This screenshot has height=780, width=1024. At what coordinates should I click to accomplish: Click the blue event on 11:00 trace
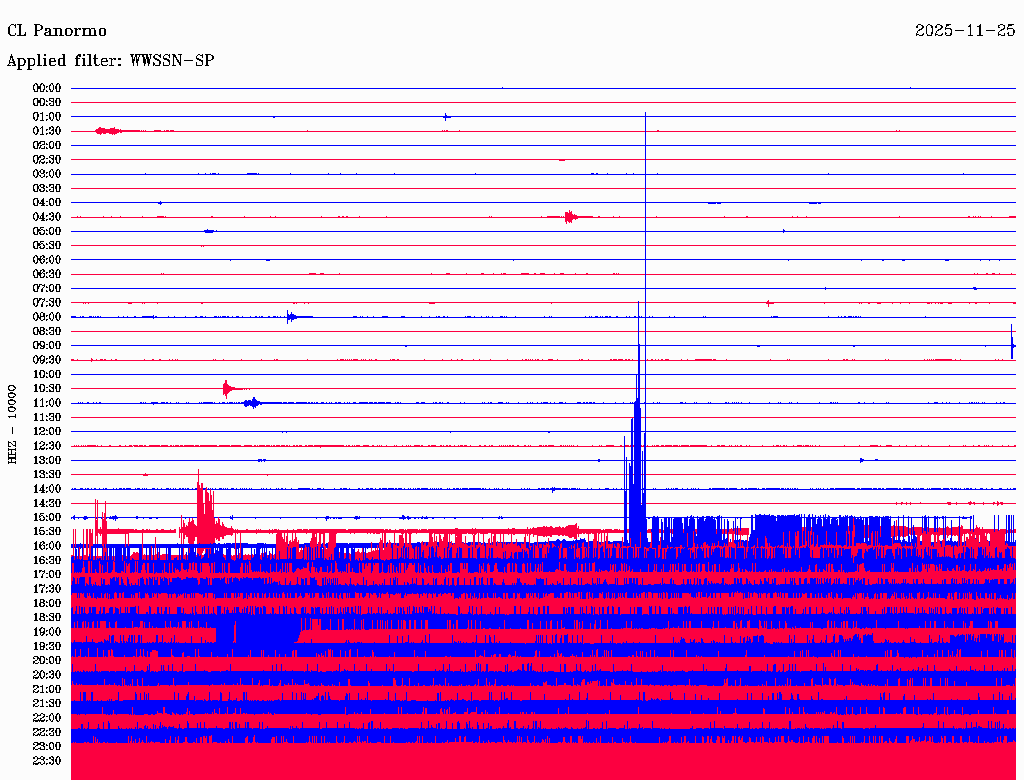pyautogui.click(x=252, y=403)
